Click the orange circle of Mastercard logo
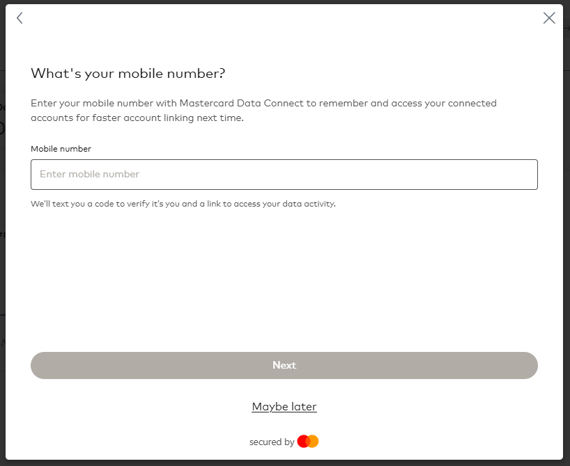This screenshot has height=466, width=570. pyautogui.click(x=313, y=441)
